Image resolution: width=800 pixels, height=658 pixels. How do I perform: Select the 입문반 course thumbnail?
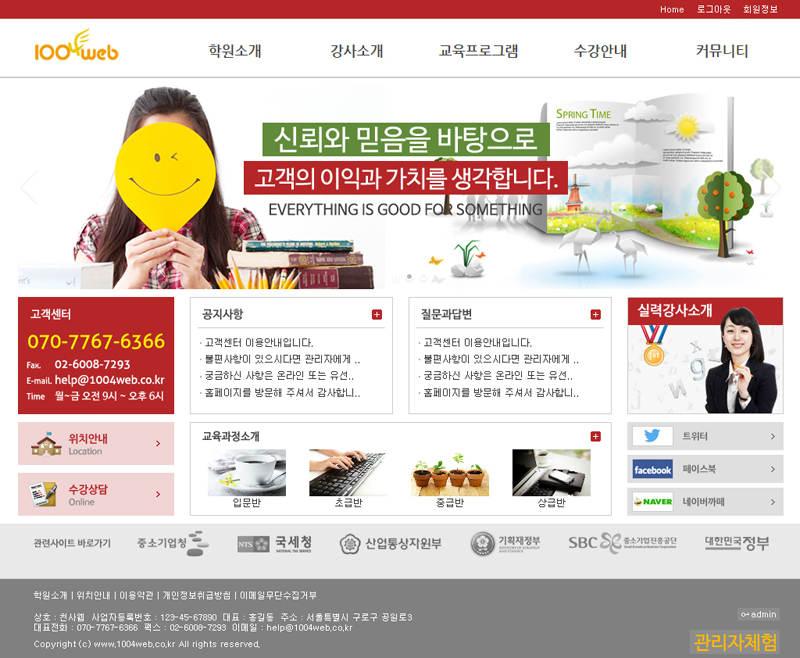pyautogui.click(x=246, y=473)
